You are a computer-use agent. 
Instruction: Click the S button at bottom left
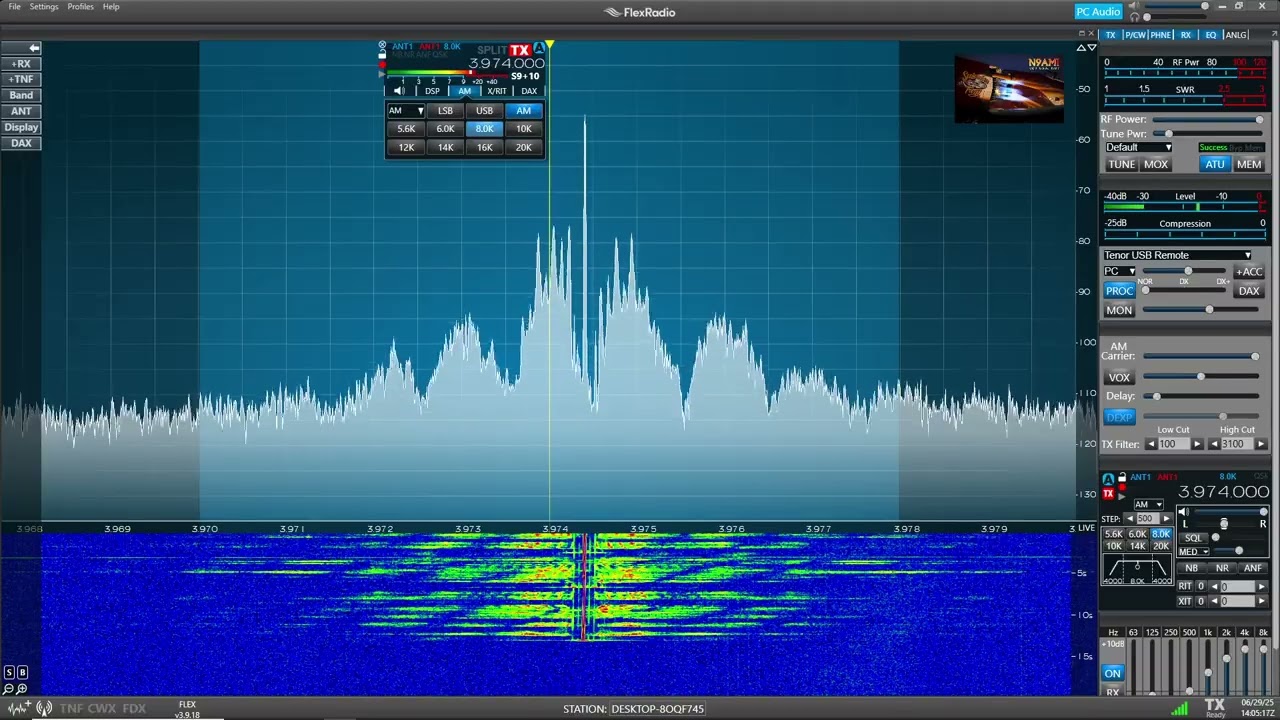click(x=9, y=673)
